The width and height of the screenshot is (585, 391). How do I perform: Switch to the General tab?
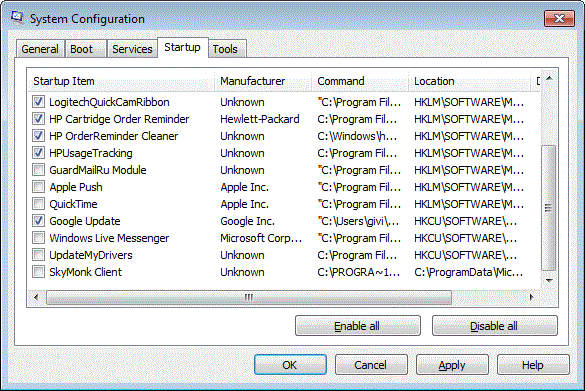[40, 49]
